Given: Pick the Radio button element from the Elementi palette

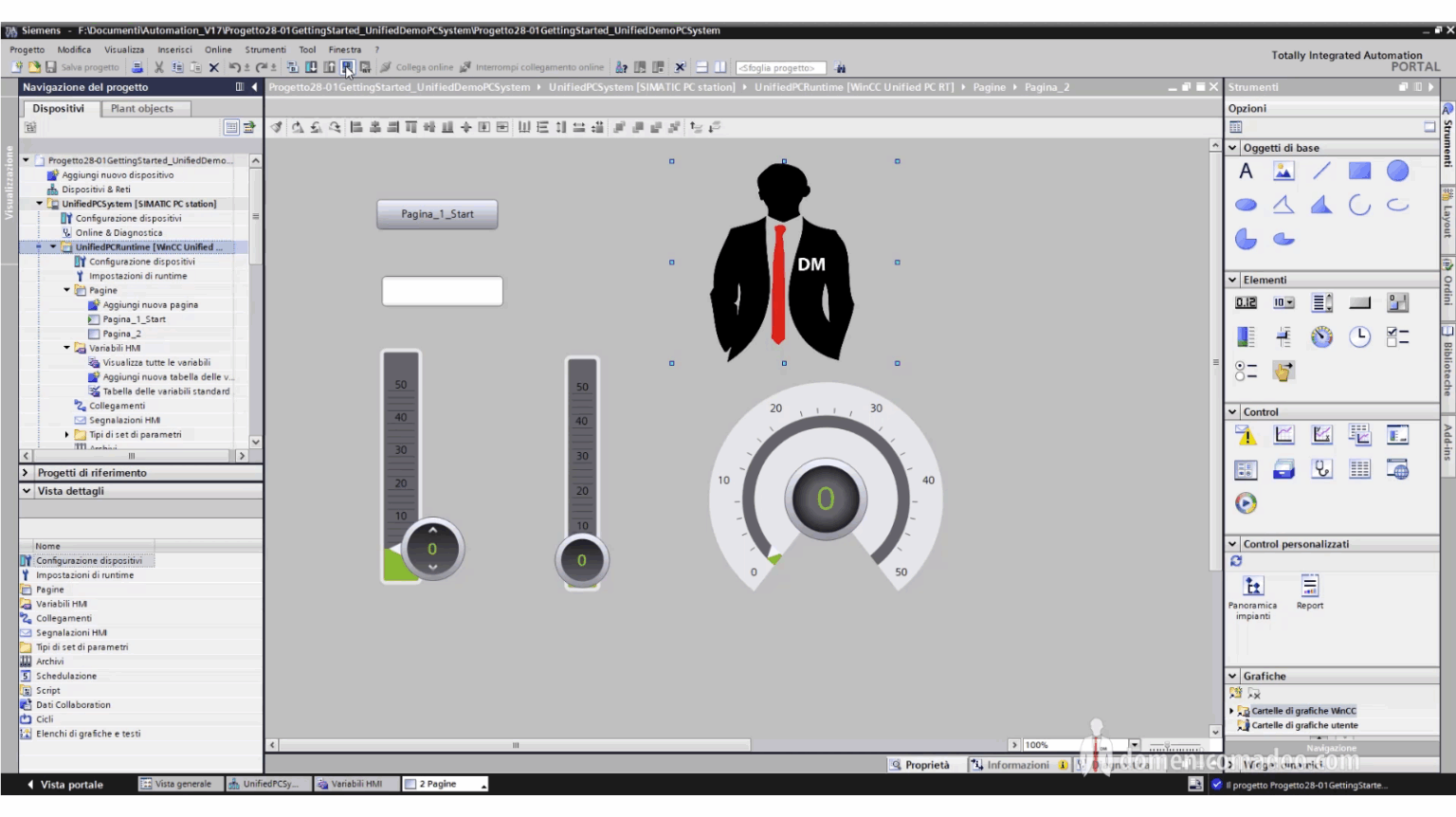Looking at the screenshot, I should coord(1246,371).
